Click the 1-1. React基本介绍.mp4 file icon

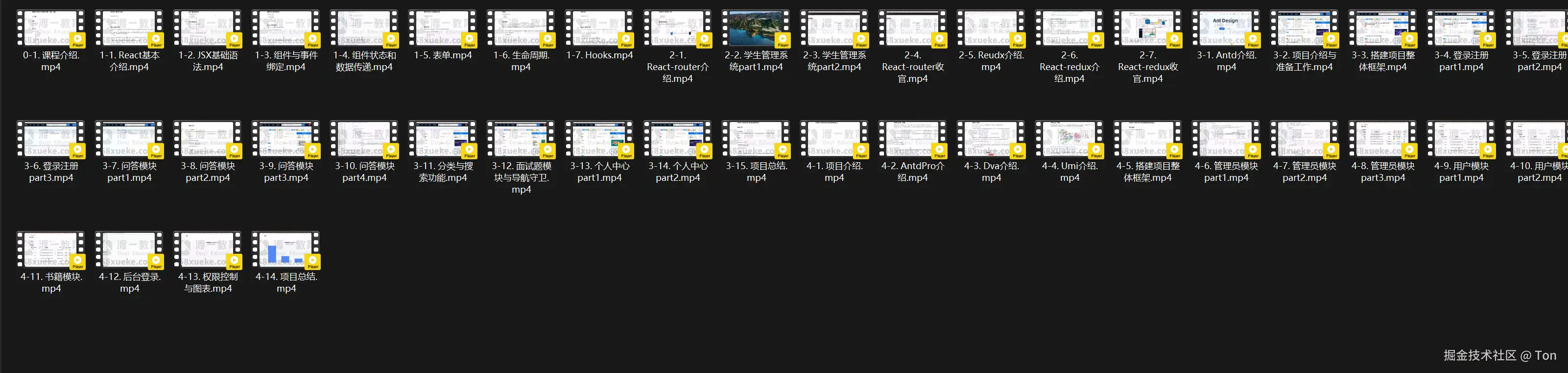(x=129, y=28)
